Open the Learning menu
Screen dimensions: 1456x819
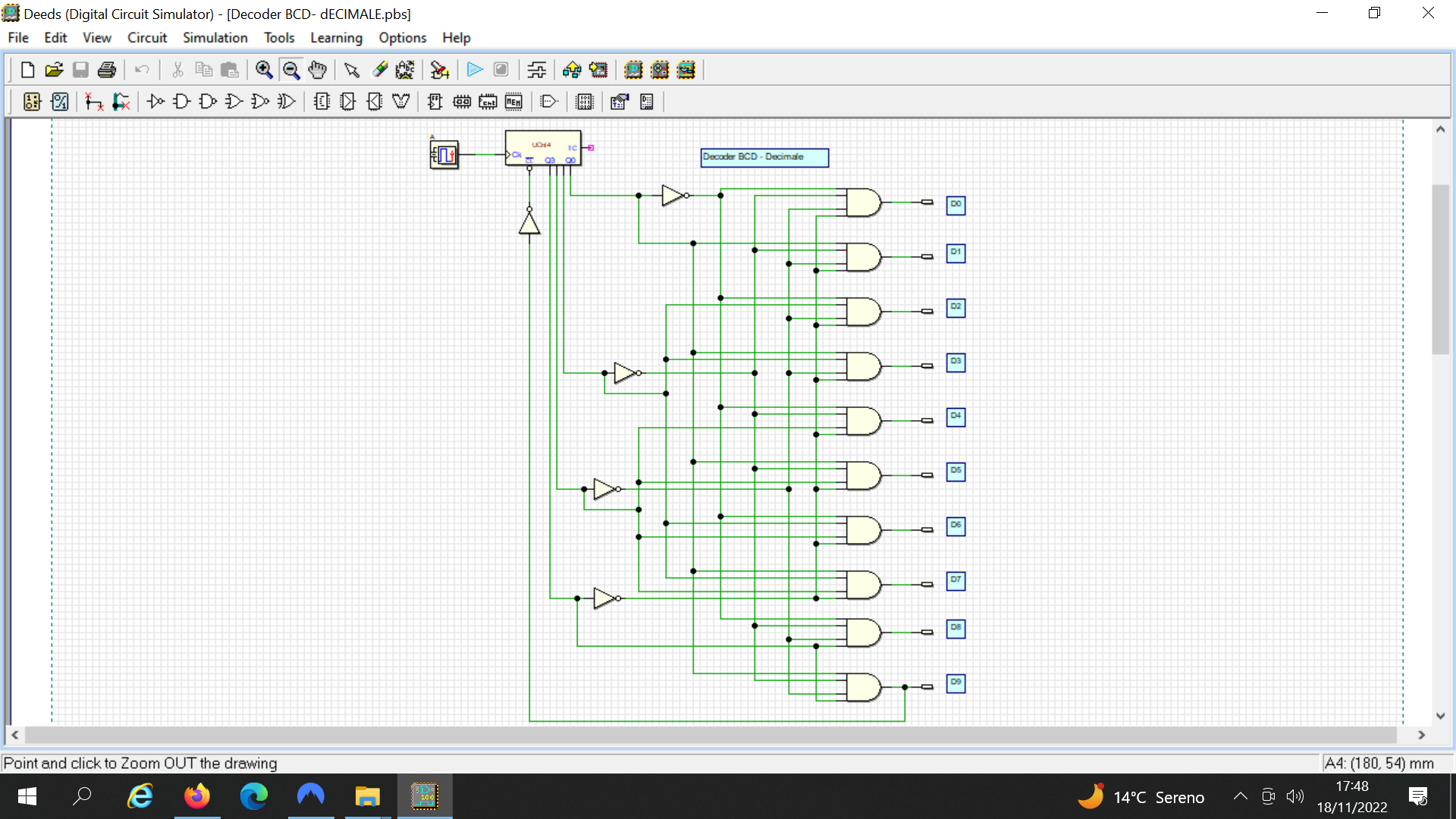coord(336,38)
